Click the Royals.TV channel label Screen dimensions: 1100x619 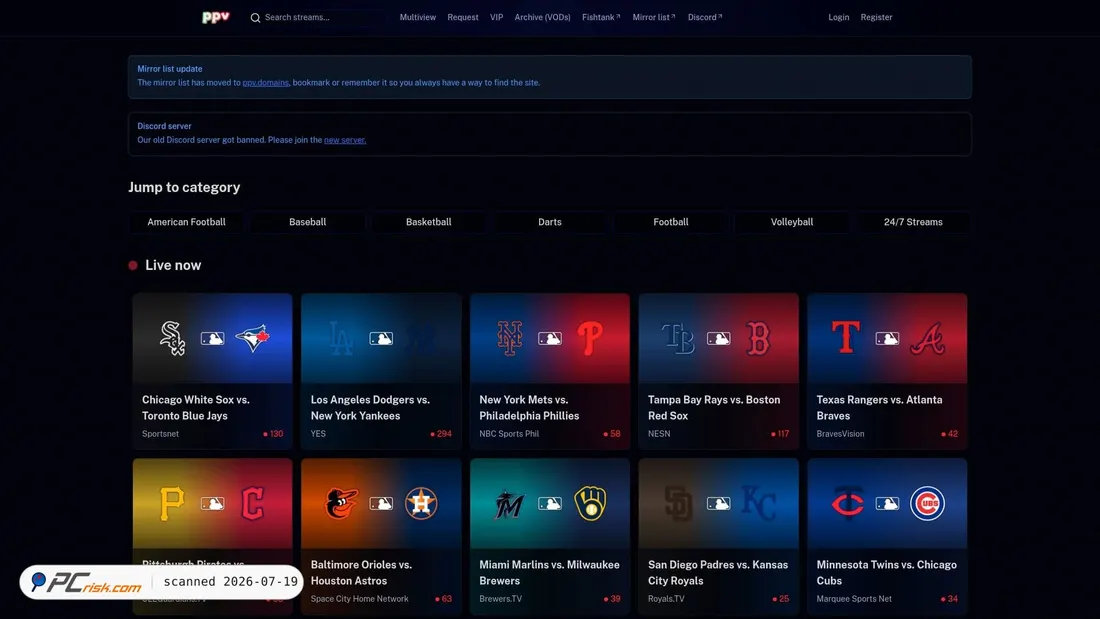point(666,599)
